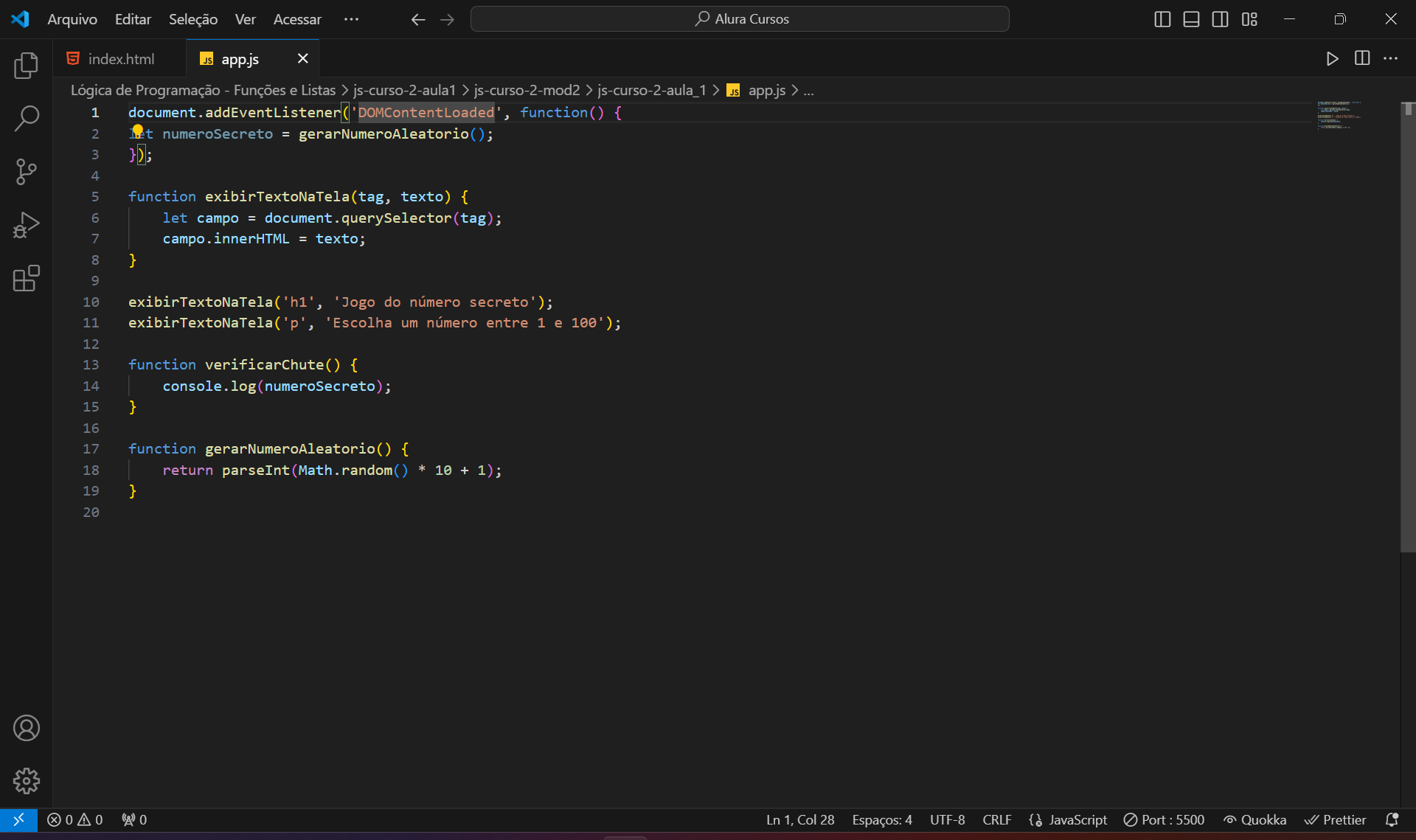Click the ports forwarded indicator showing 0
This screenshot has width=1416, height=840.
pos(134,819)
